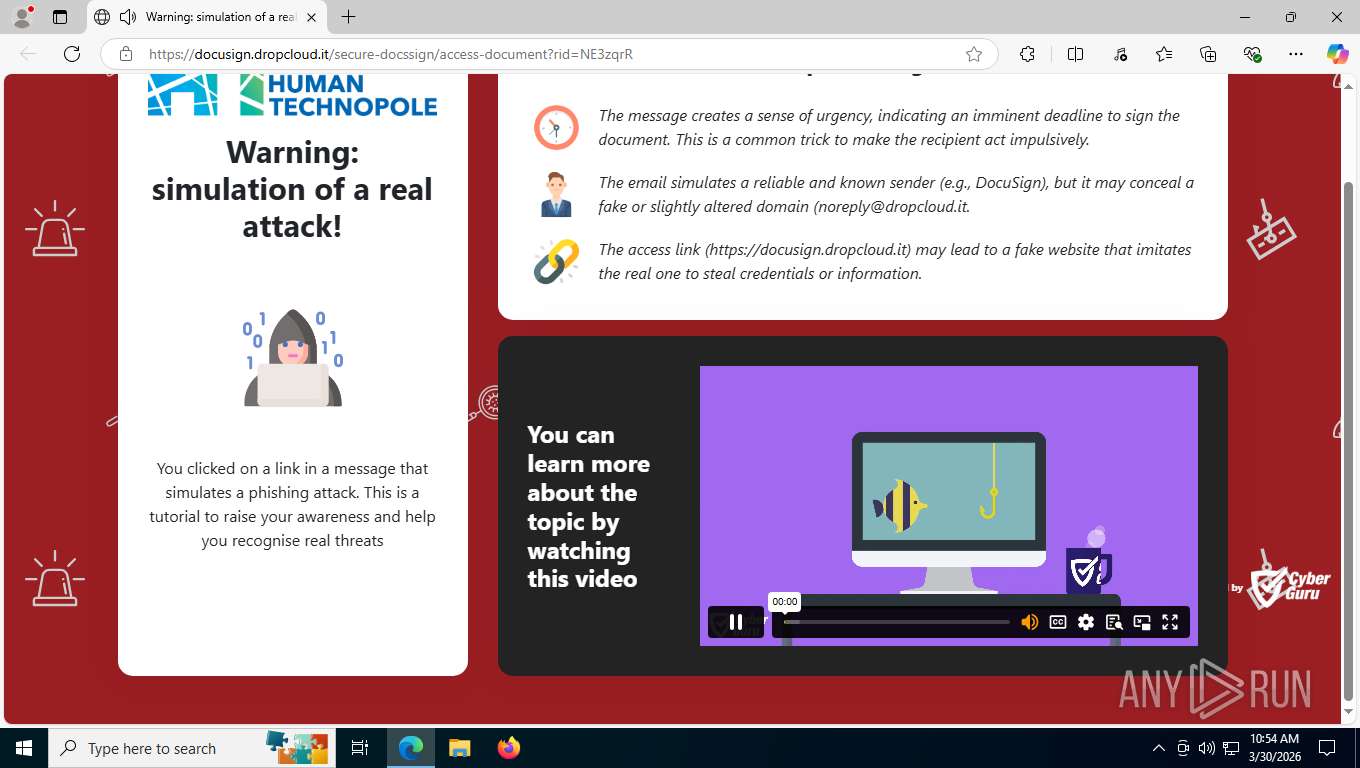This screenshot has width=1360, height=768.
Task: Add this page to favorites
Action: (974, 54)
